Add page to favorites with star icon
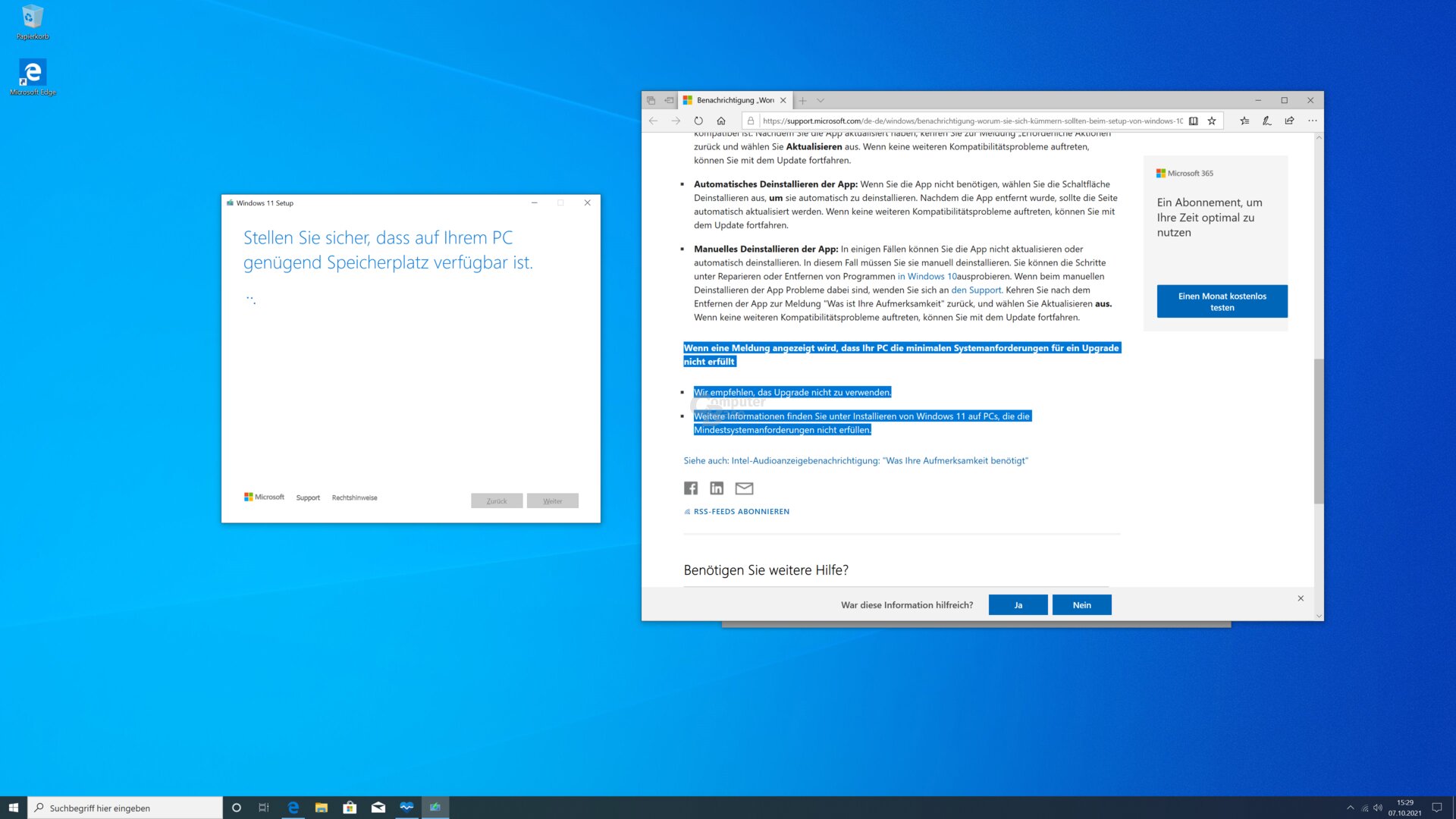 [x=1212, y=121]
